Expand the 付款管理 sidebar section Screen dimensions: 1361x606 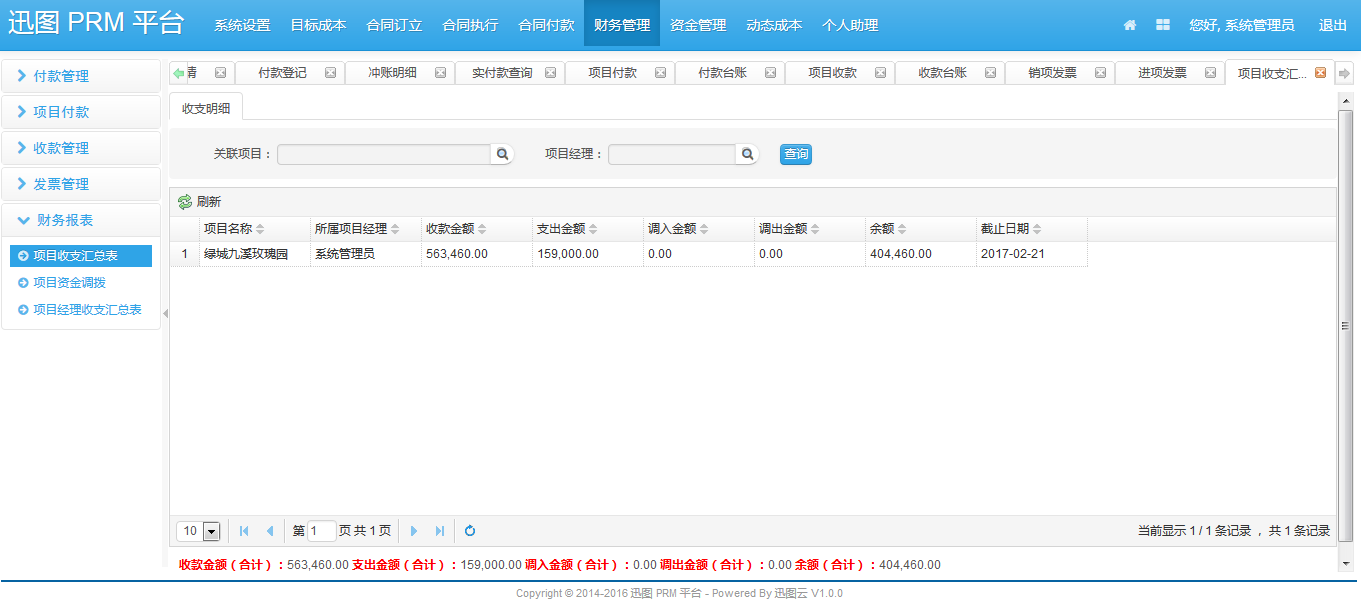point(80,76)
